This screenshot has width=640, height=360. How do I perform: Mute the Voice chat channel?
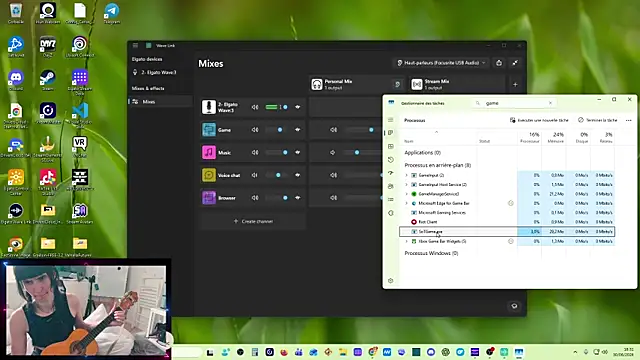click(x=255, y=175)
